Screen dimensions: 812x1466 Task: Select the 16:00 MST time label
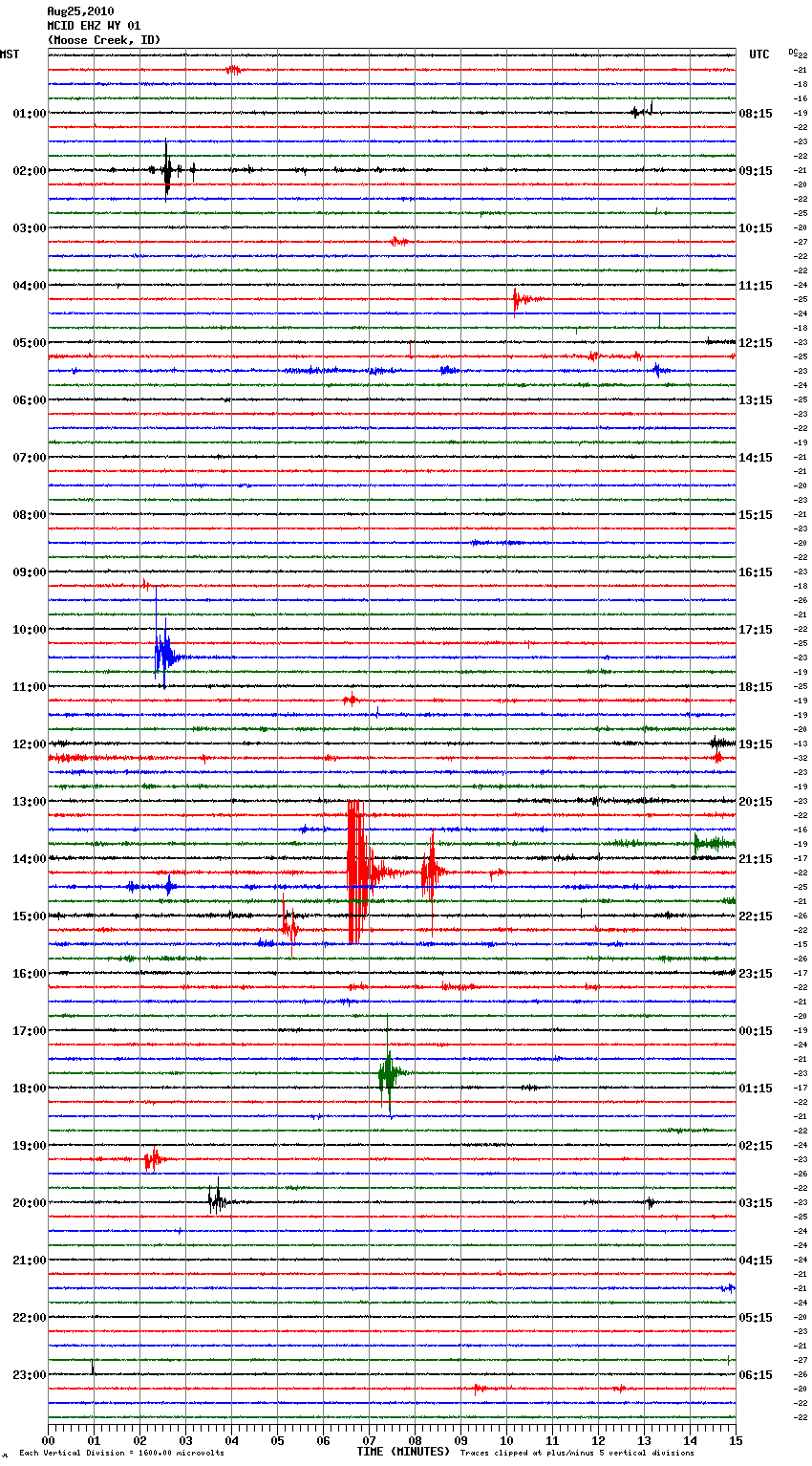coord(30,974)
